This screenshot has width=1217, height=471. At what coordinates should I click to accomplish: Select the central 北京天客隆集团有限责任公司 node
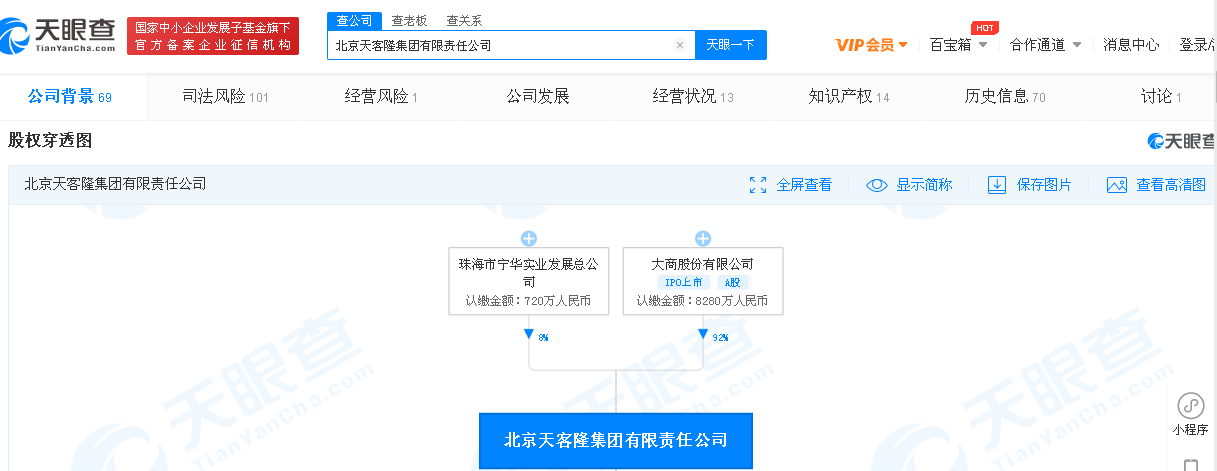tap(616, 440)
